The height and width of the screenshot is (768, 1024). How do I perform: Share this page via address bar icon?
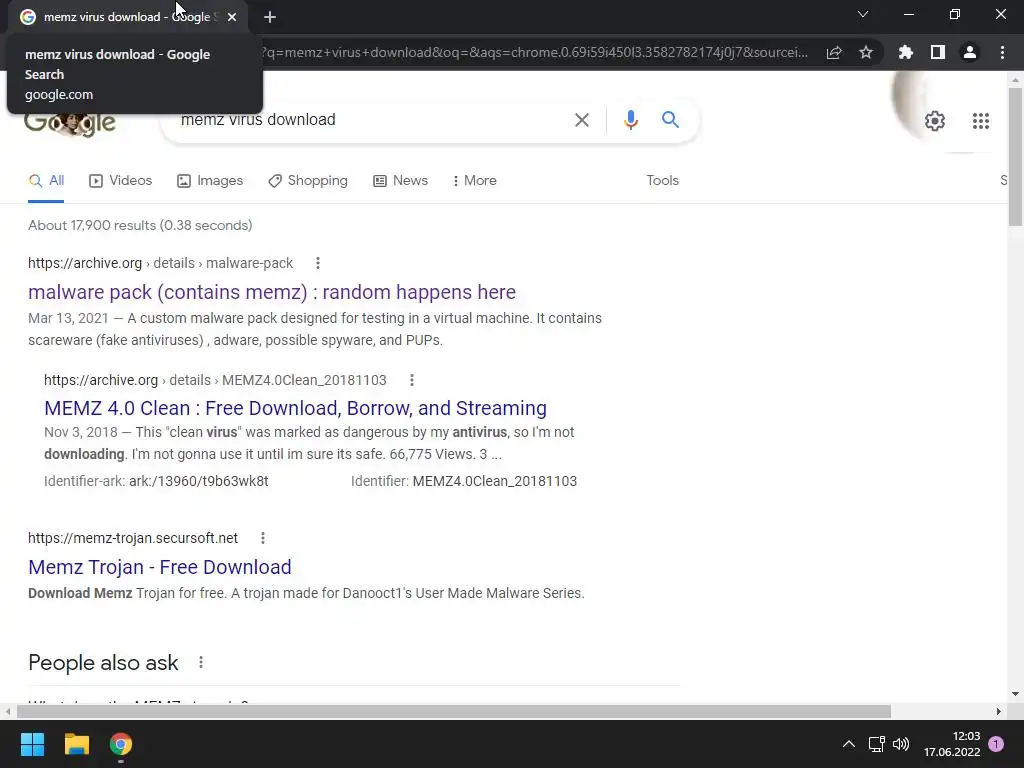coord(834,53)
